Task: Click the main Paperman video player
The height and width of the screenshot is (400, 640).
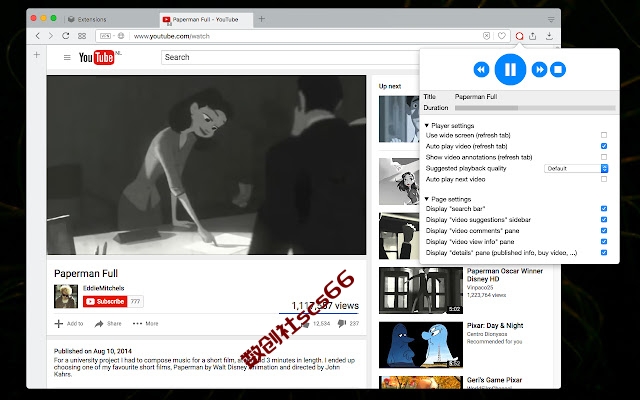Action: [207, 165]
